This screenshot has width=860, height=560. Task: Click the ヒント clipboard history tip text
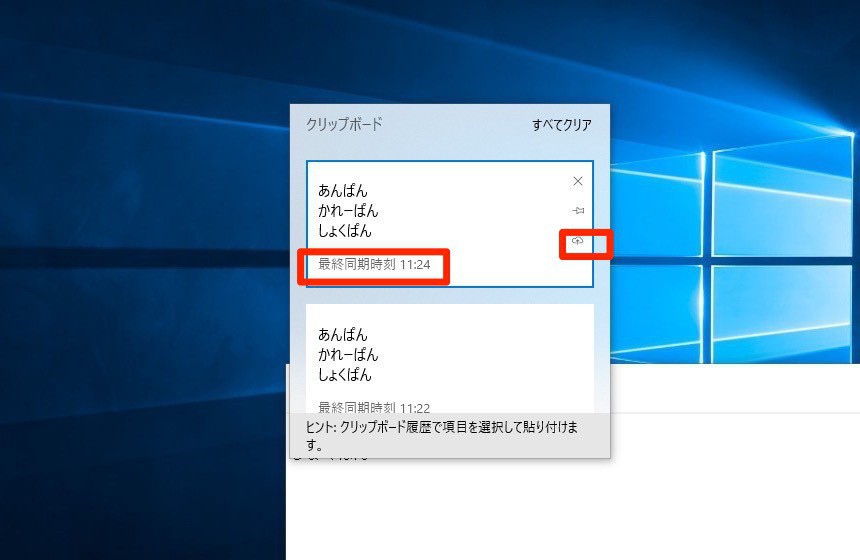pos(442,435)
